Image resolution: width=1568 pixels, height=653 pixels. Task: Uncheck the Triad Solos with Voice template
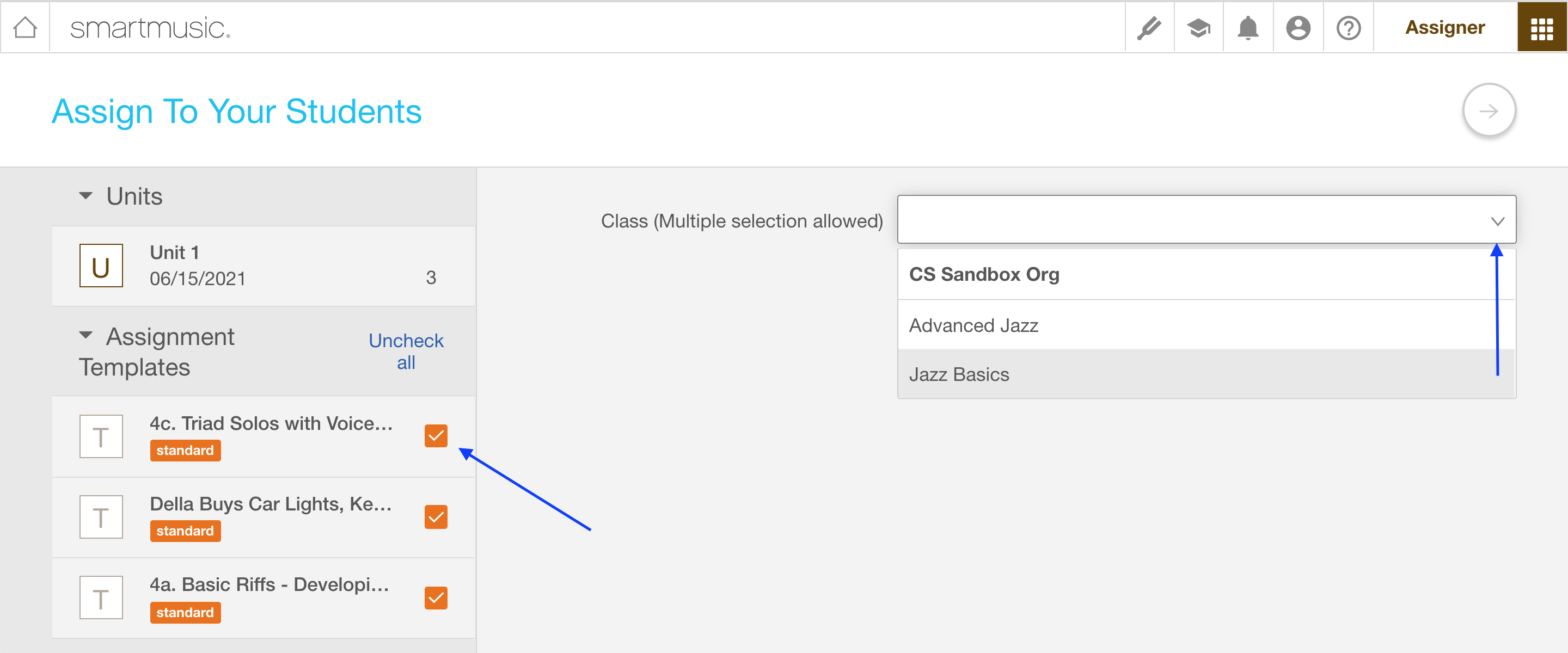click(x=436, y=435)
